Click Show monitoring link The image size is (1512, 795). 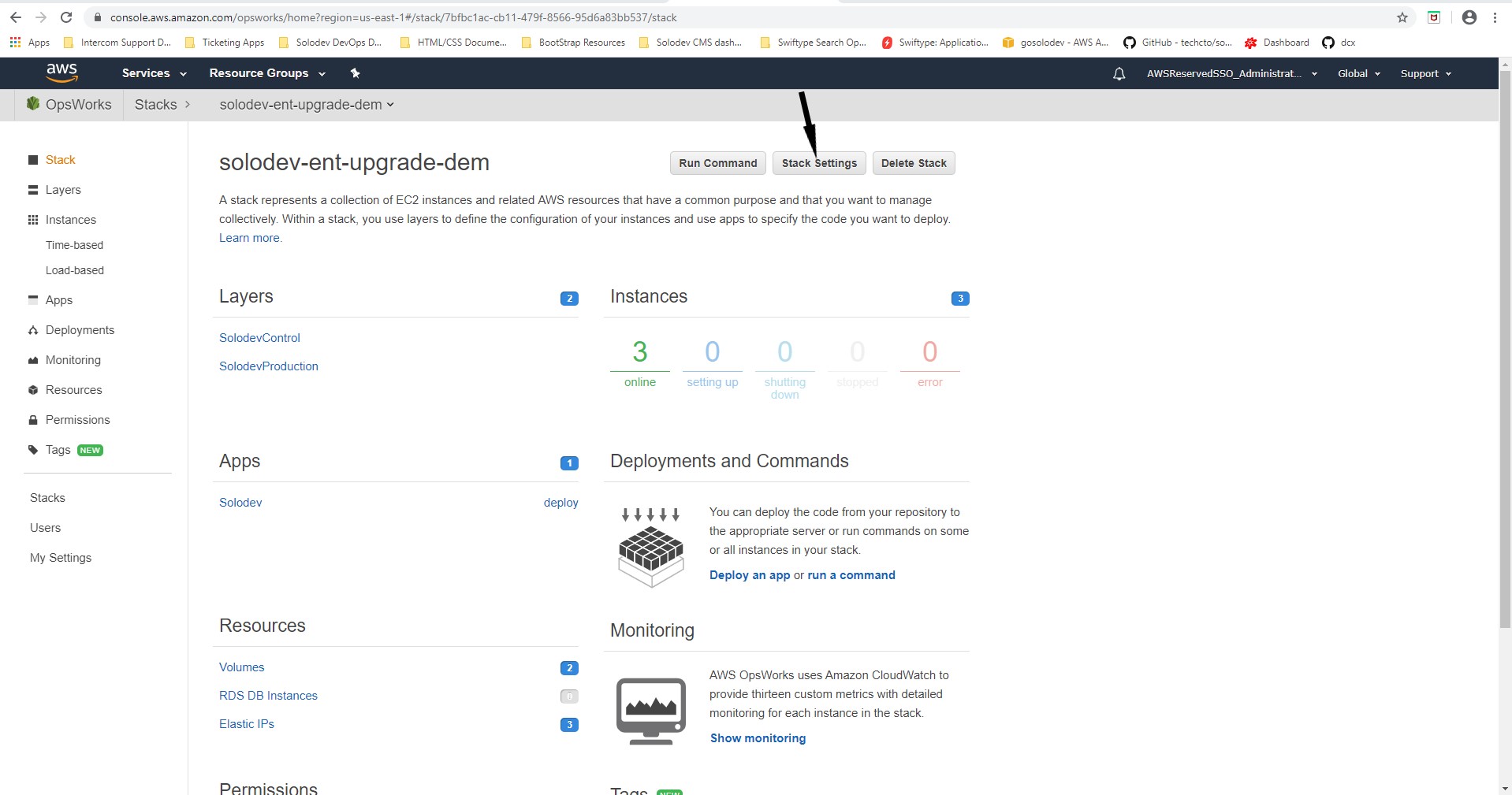click(x=758, y=738)
